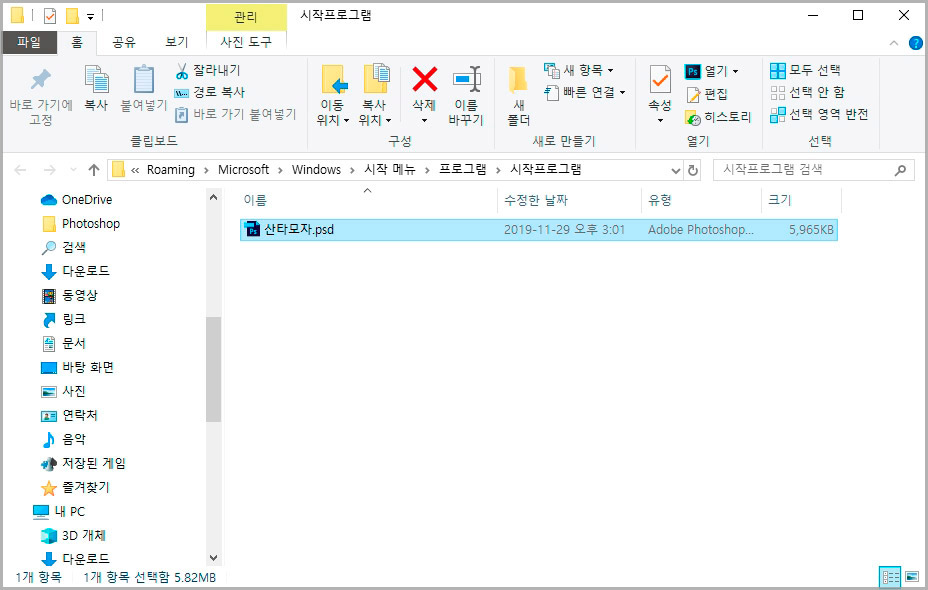Open 검색 in the navigation pane
928x590 pixels.
click(x=64, y=247)
